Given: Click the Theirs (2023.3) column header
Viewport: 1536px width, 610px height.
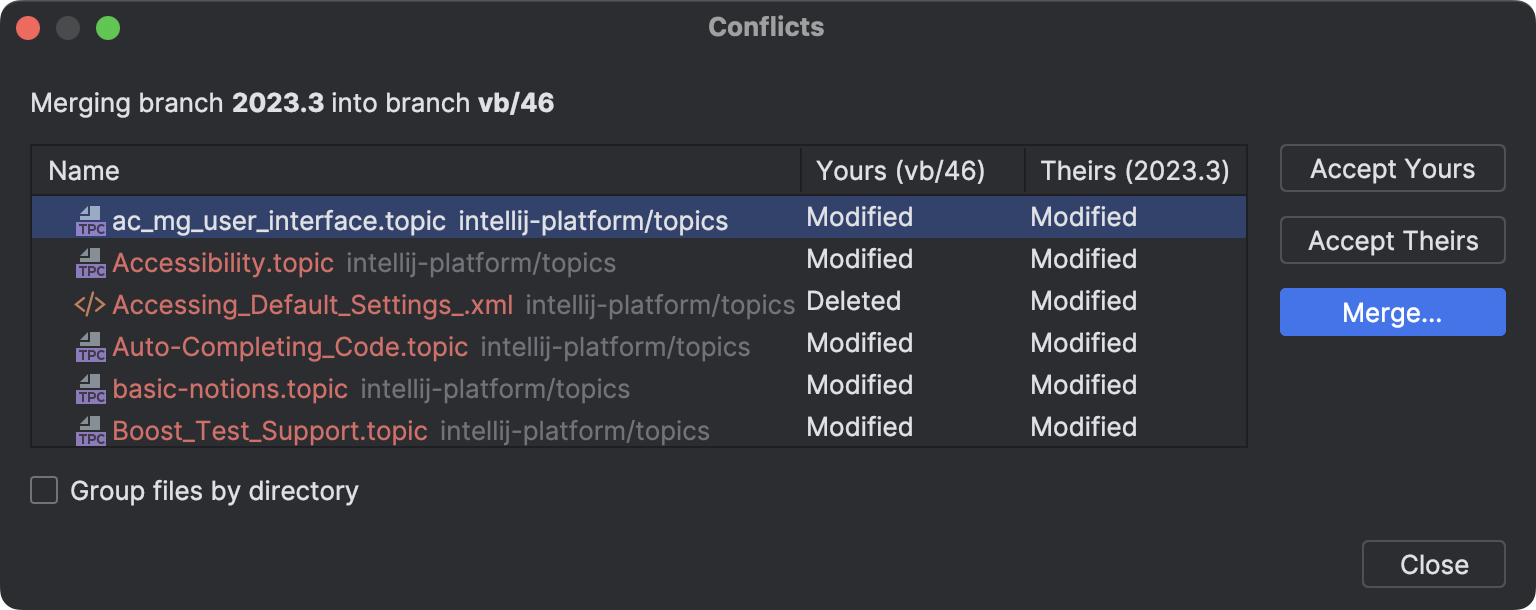Looking at the screenshot, I should tap(1131, 170).
